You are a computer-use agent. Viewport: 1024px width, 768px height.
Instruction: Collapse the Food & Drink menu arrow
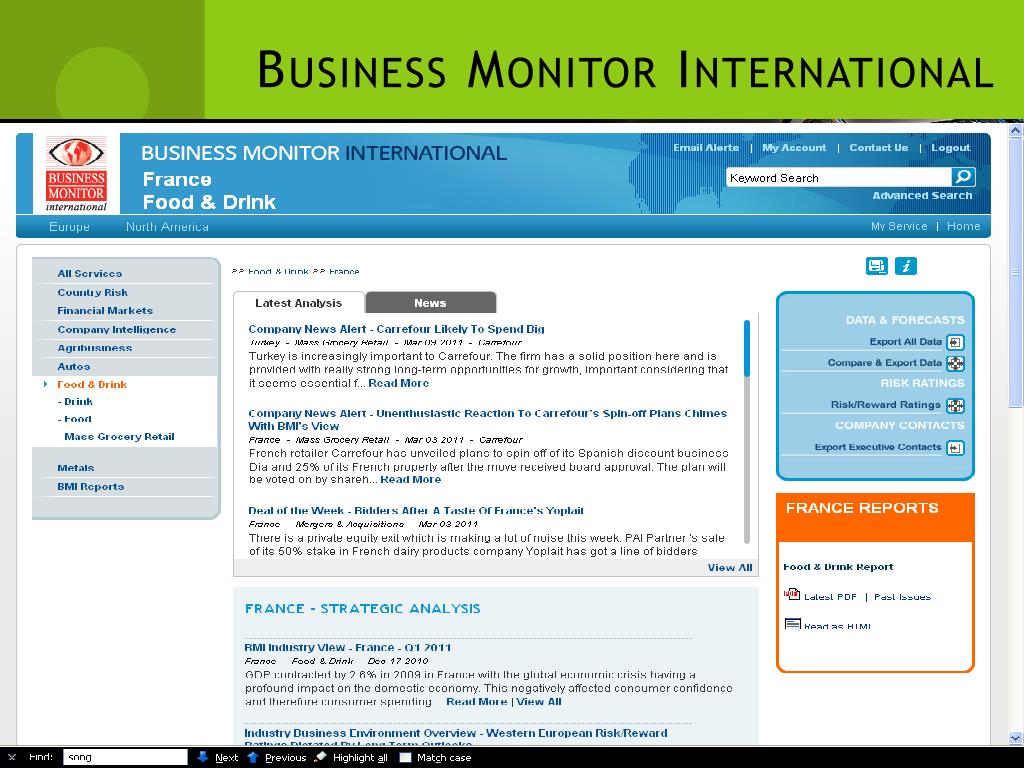click(x=45, y=384)
